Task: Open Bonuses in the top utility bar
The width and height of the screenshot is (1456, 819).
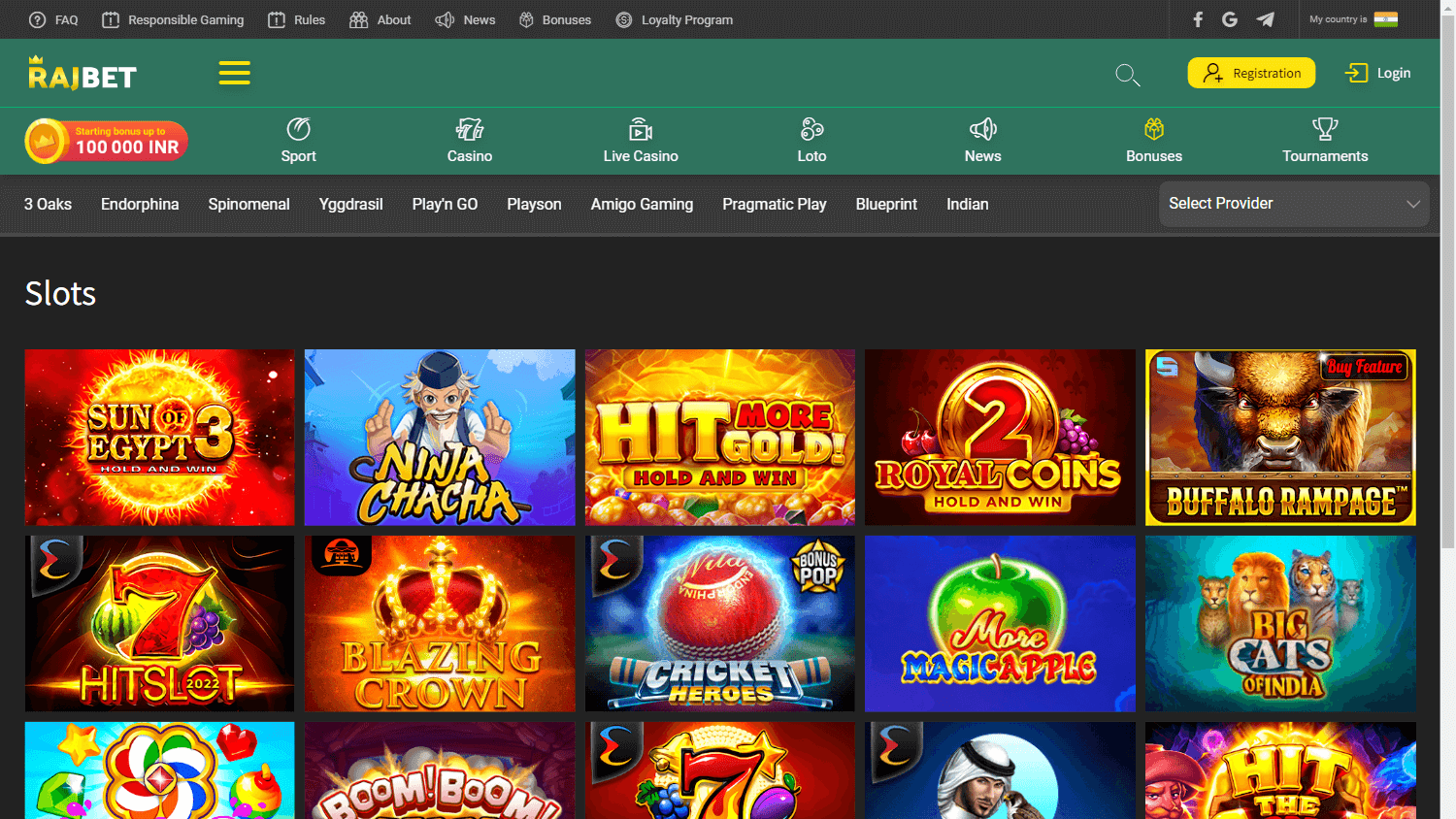Action: tap(555, 19)
